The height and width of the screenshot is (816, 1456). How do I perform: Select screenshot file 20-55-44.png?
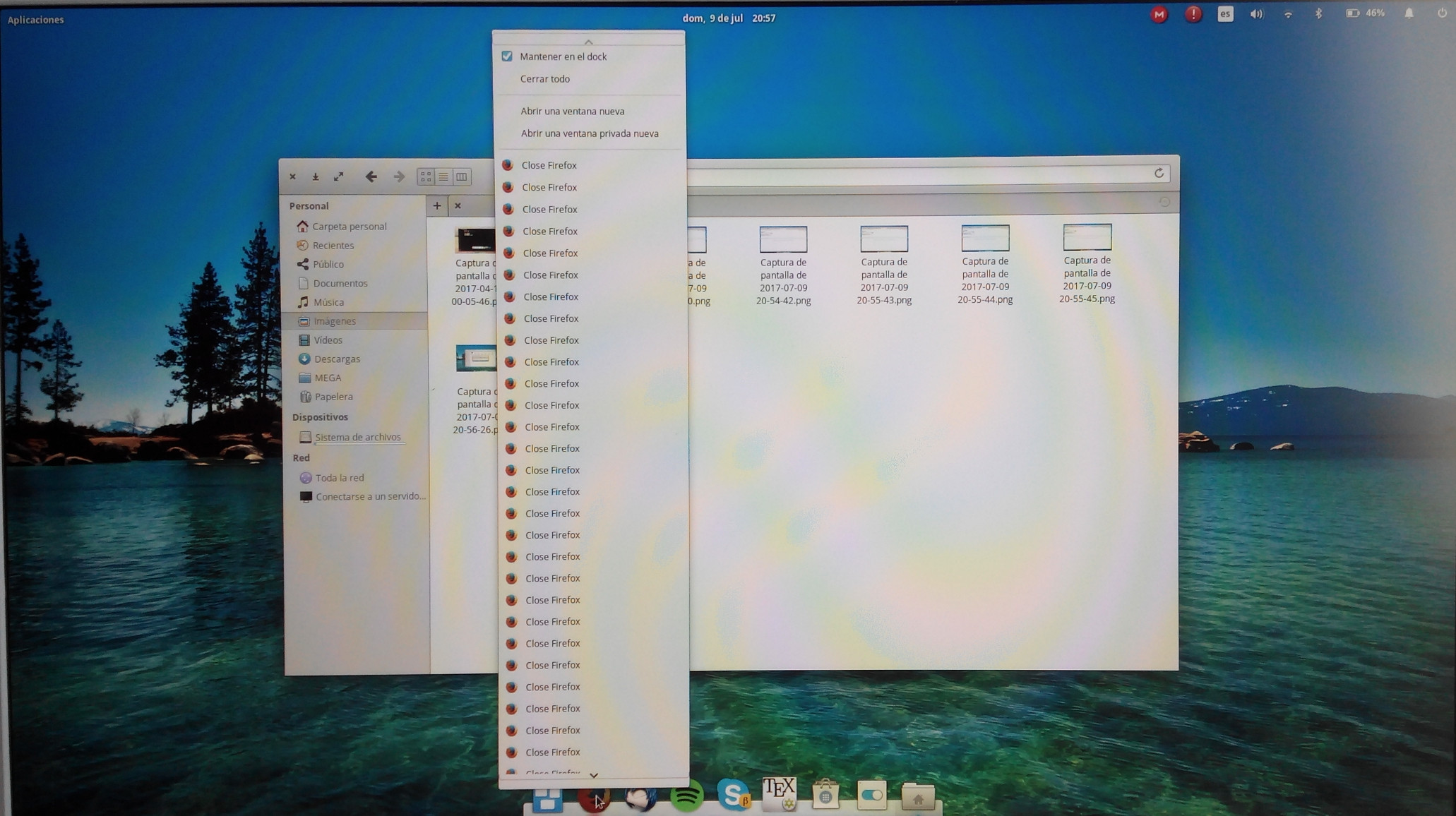point(985,265)
